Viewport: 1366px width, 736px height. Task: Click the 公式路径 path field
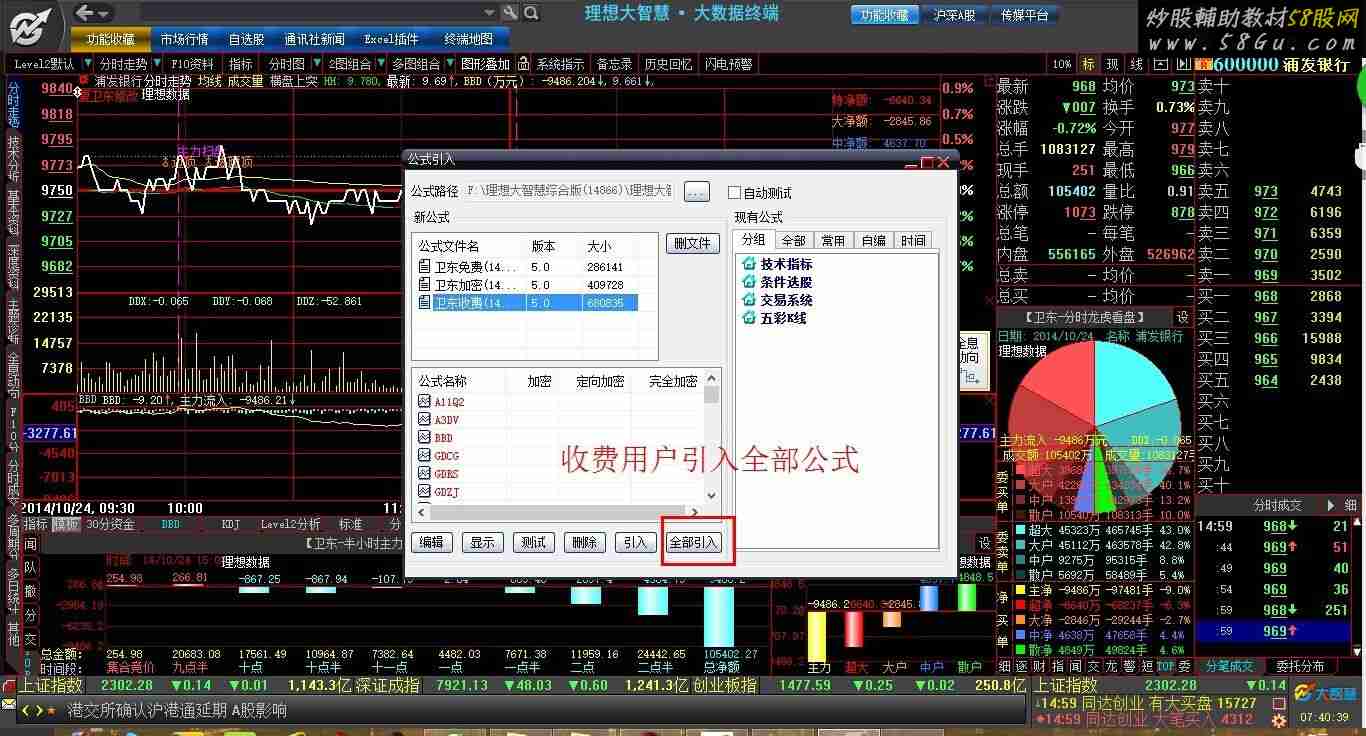tap(569, 191)
